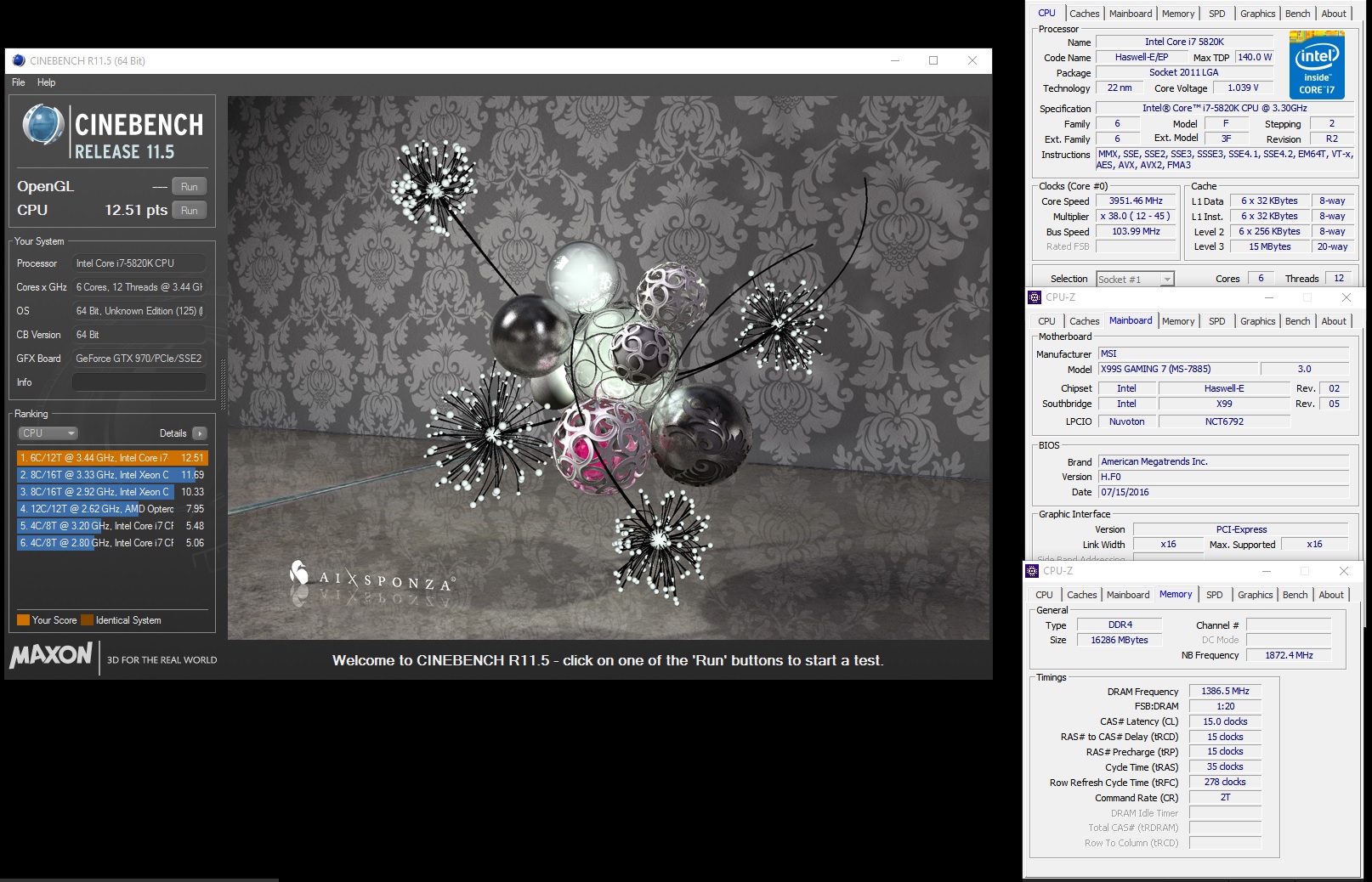The image size is (1372, 882).
Task: Open About tab in Processor CPU-Z window
Action: click(1334, 14)
